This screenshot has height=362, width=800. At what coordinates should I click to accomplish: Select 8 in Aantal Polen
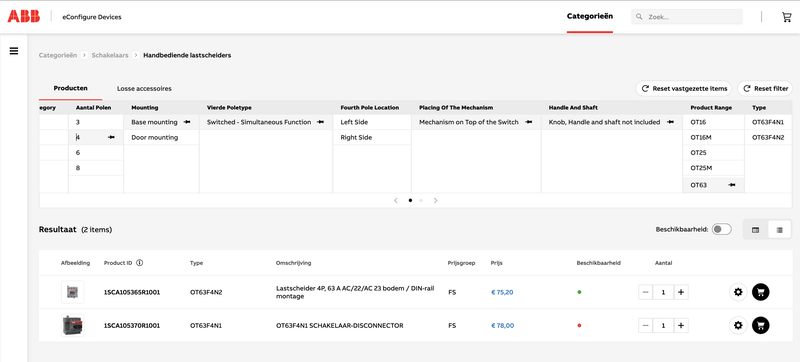click(x=96, y=168)
